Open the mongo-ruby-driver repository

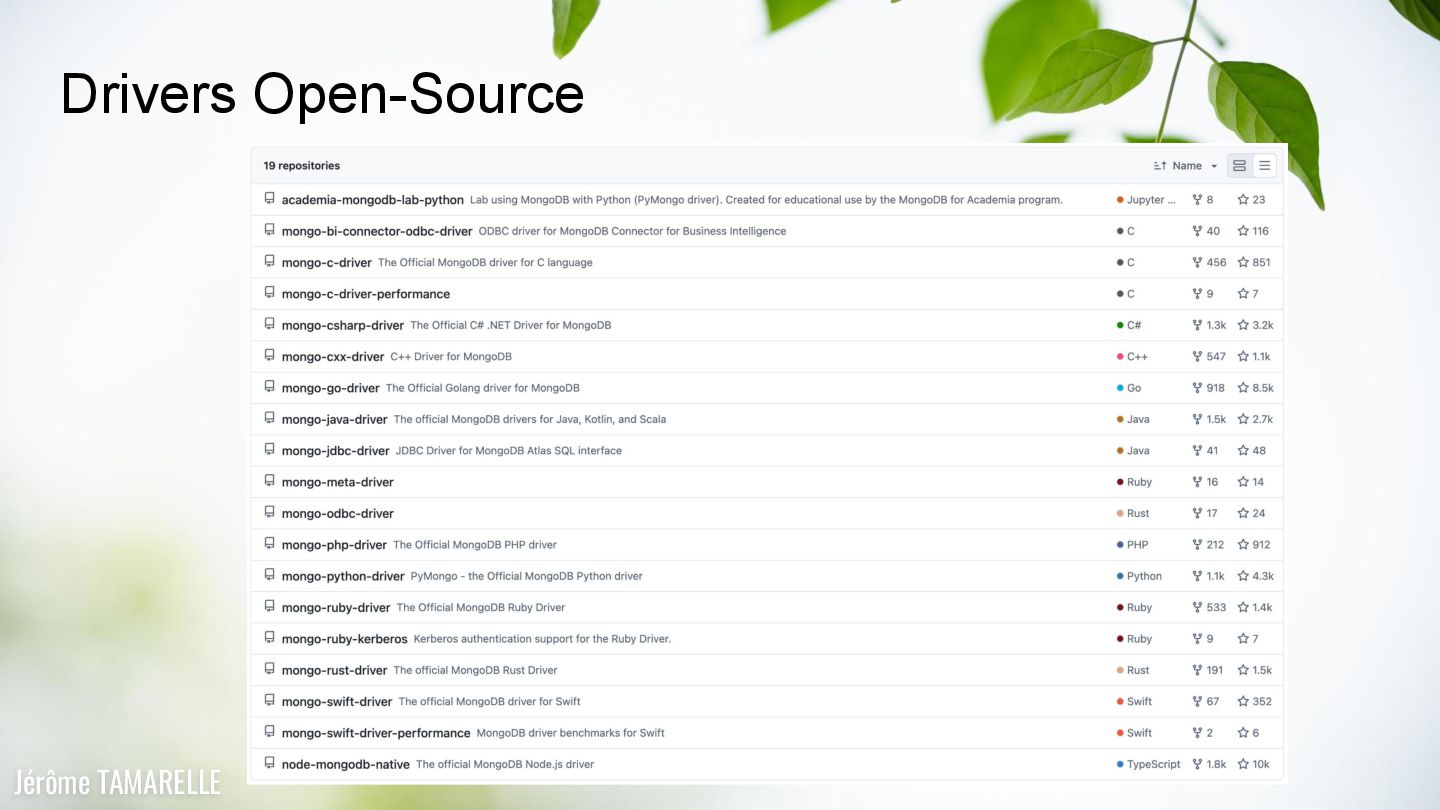336,608
